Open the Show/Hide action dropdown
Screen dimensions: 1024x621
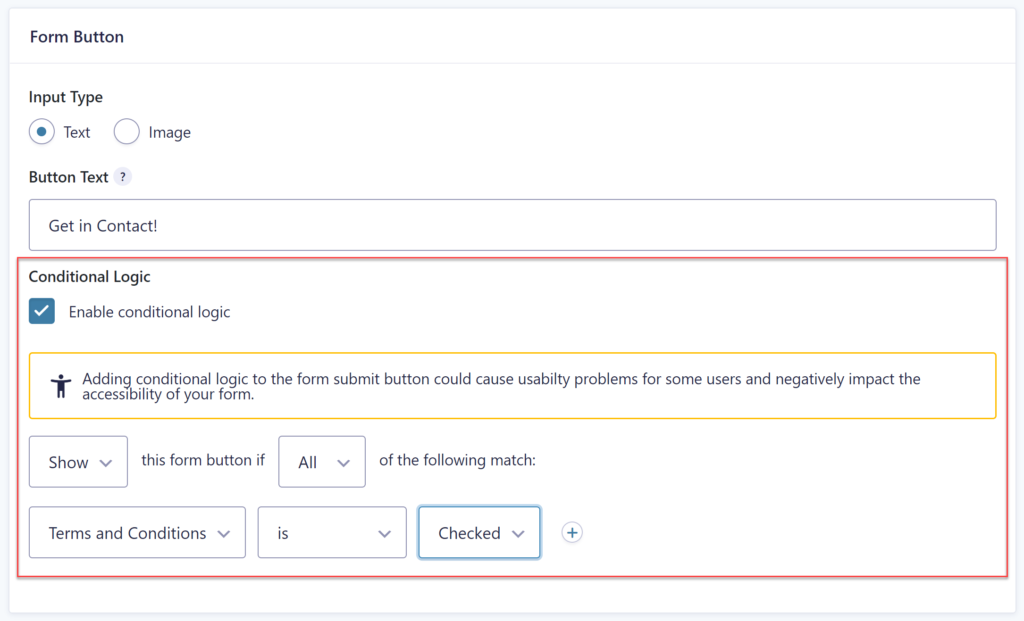[78, 461]
